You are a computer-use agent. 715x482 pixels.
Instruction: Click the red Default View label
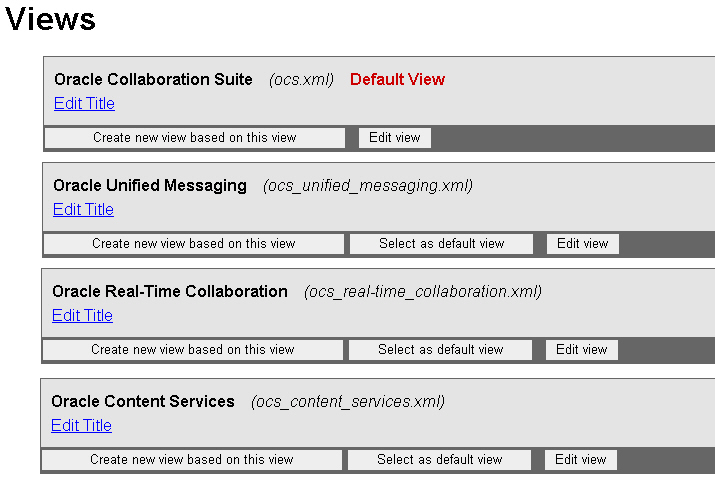397,79
